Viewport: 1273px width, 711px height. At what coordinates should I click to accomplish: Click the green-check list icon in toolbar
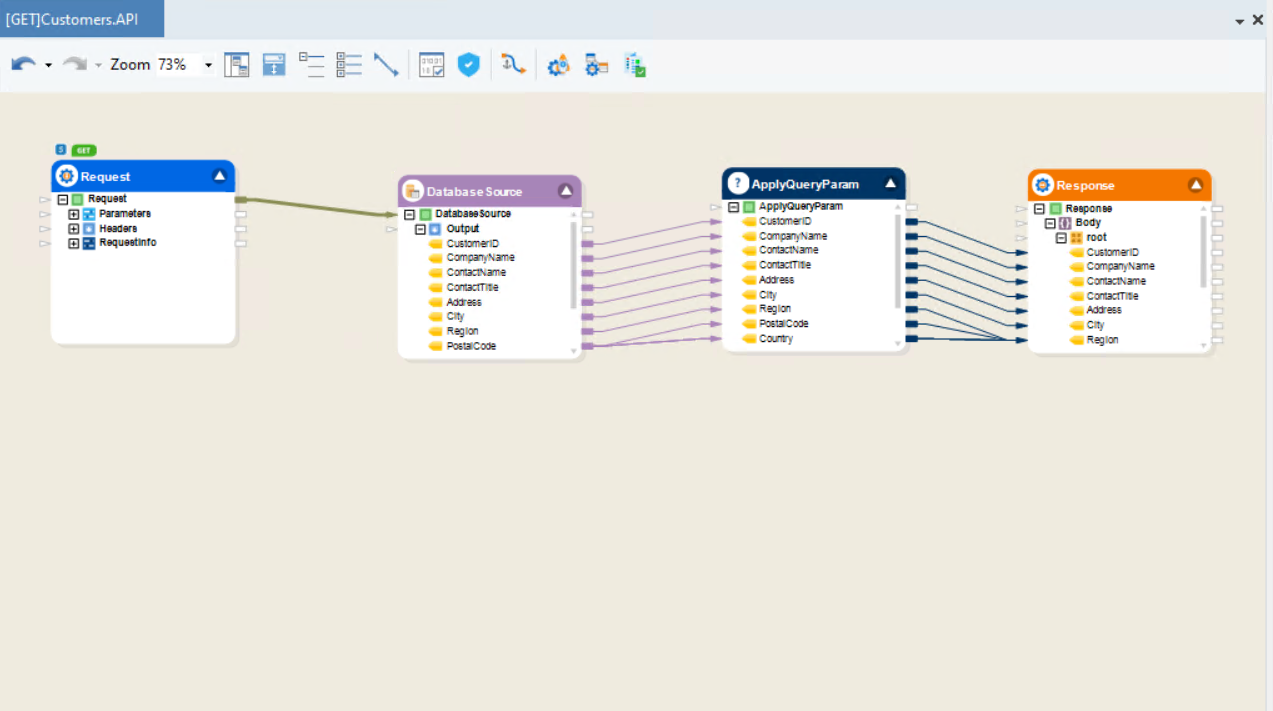point(635,65)
